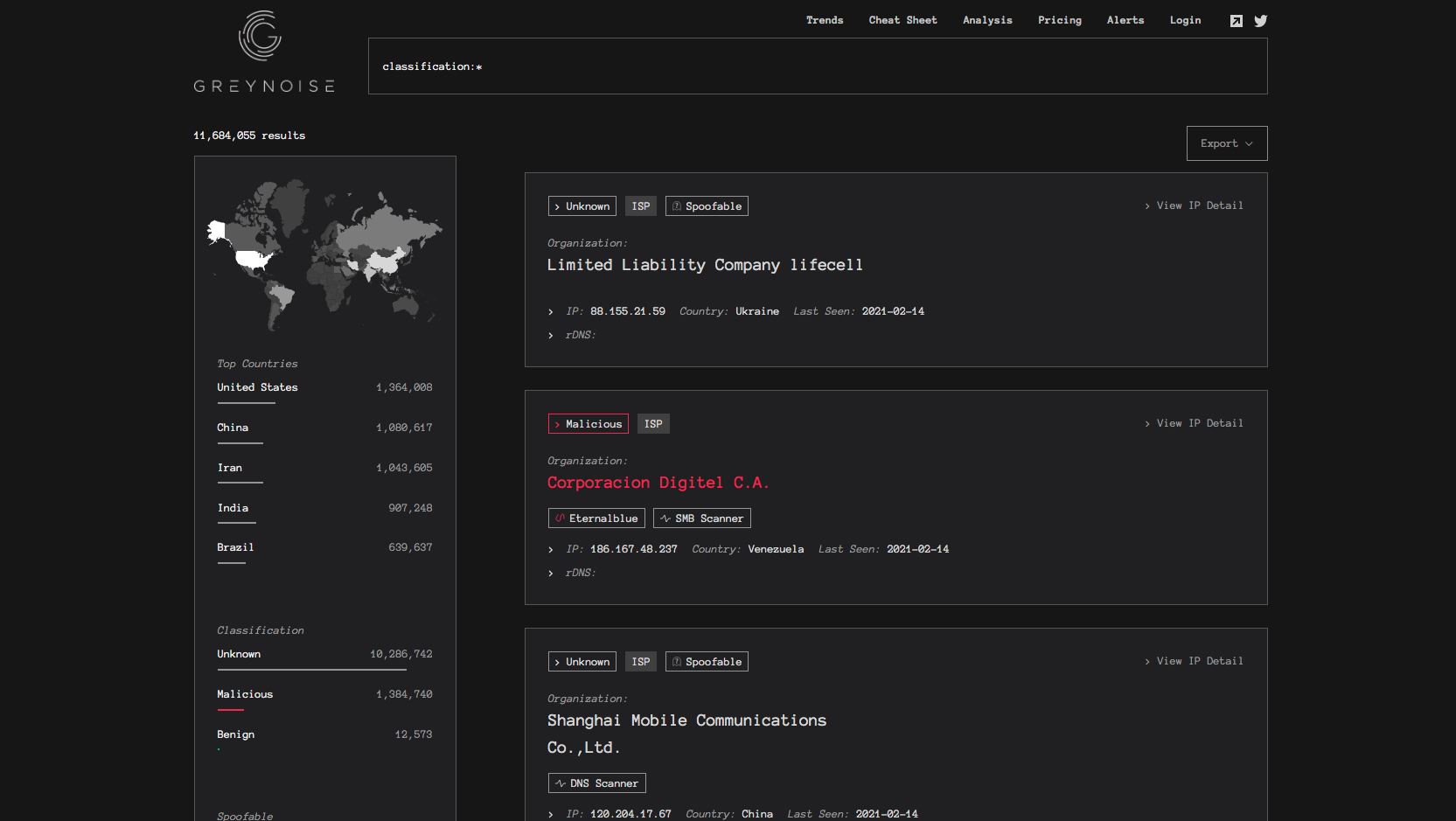Expand rDNS row for Corporacion Digitel
Screen dimensions: 1456x821
pos(551,574)
